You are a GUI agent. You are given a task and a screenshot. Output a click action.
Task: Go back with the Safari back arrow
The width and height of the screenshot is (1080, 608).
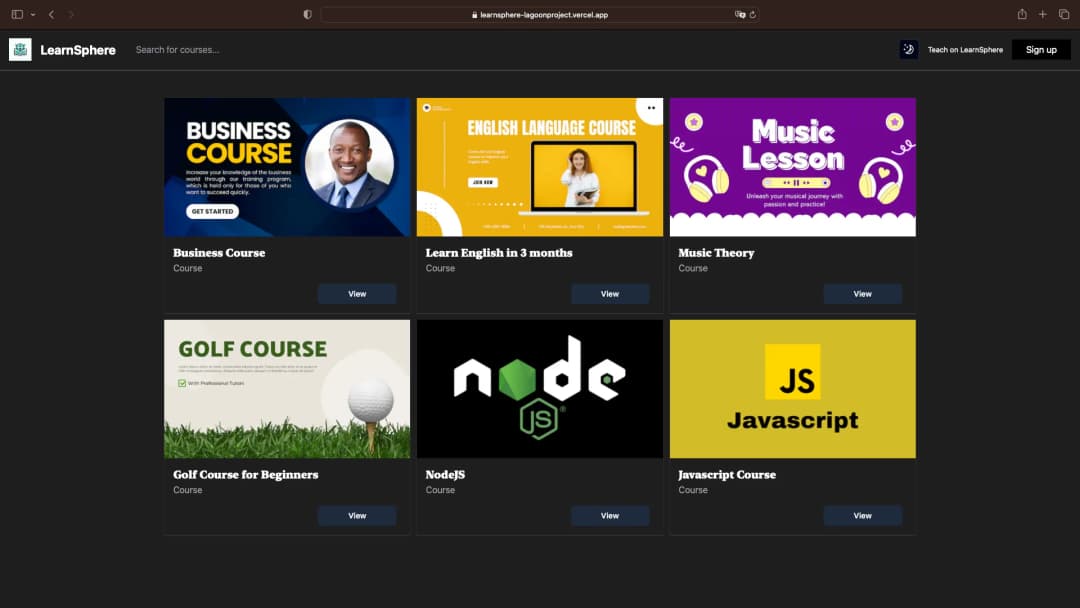51,14
